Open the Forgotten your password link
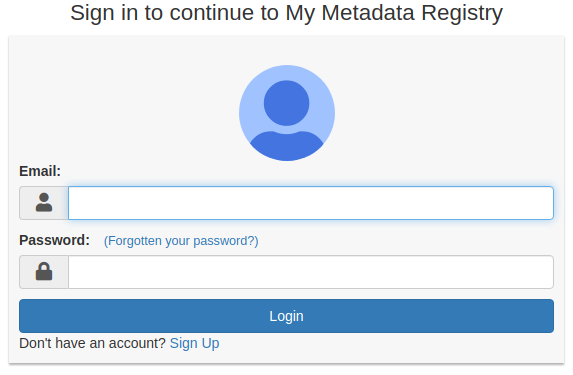 pos(181,241)
